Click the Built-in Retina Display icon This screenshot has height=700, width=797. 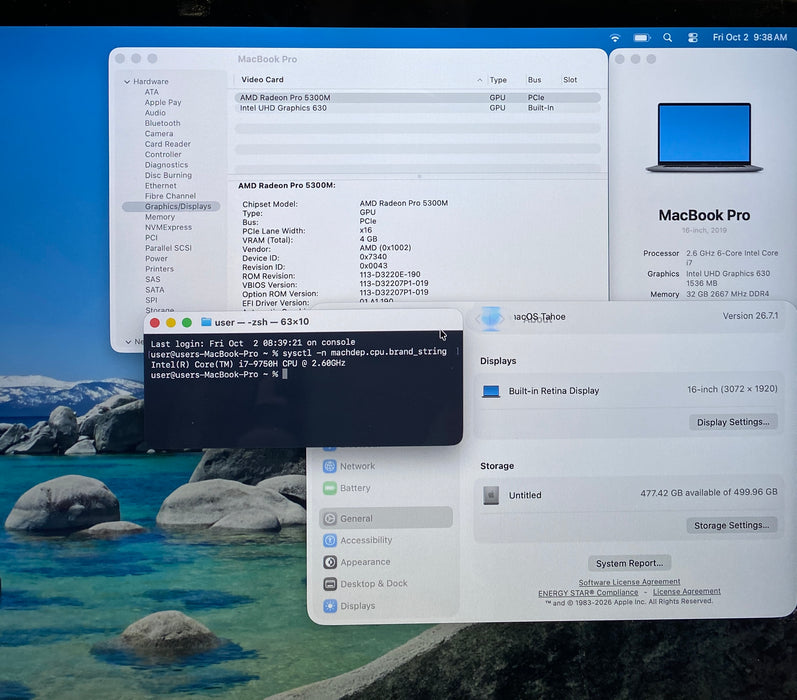491,391
